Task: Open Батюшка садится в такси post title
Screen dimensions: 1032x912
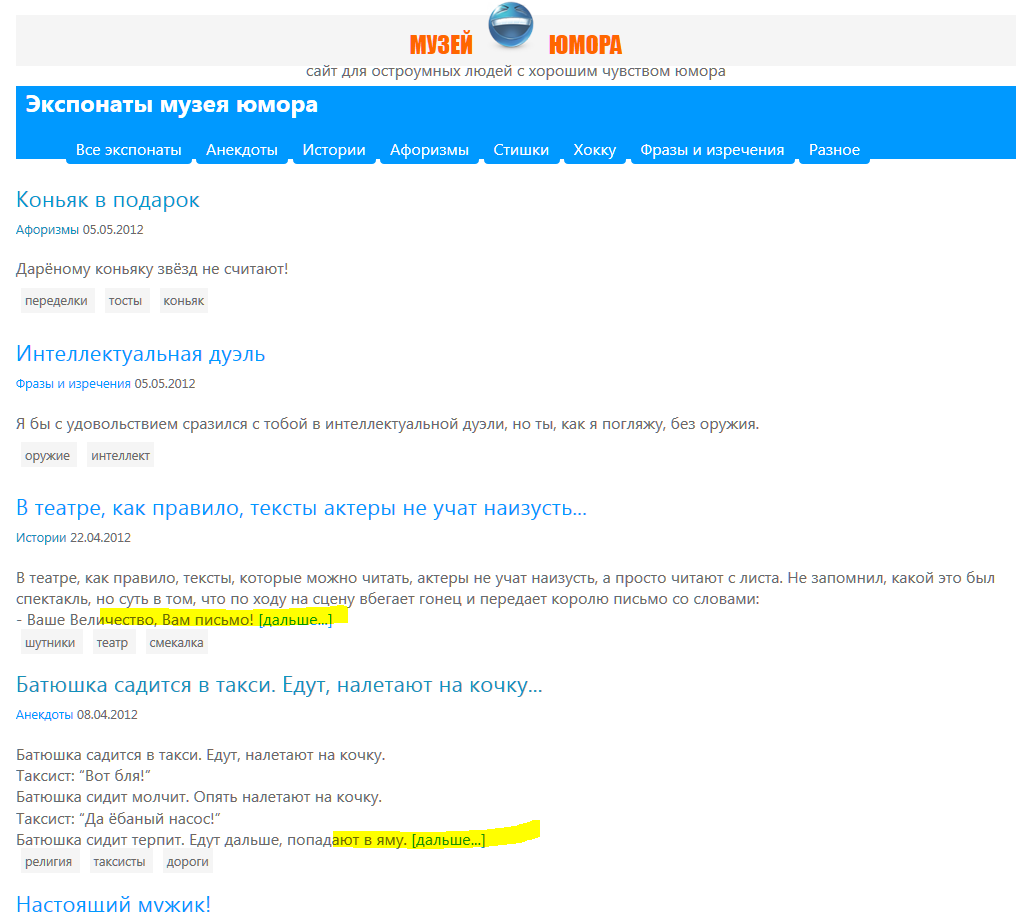Action: point(279,685)
